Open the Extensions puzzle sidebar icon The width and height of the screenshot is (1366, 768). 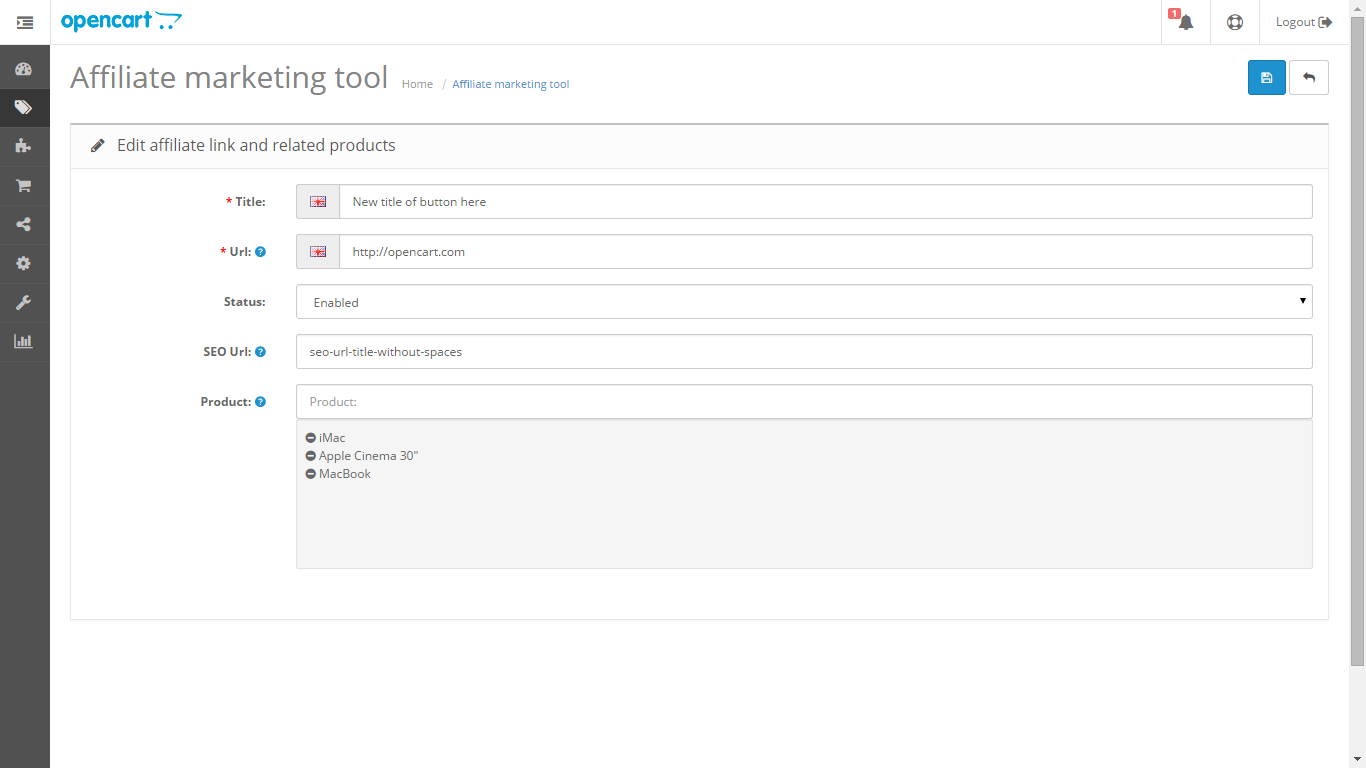[24, 147]
